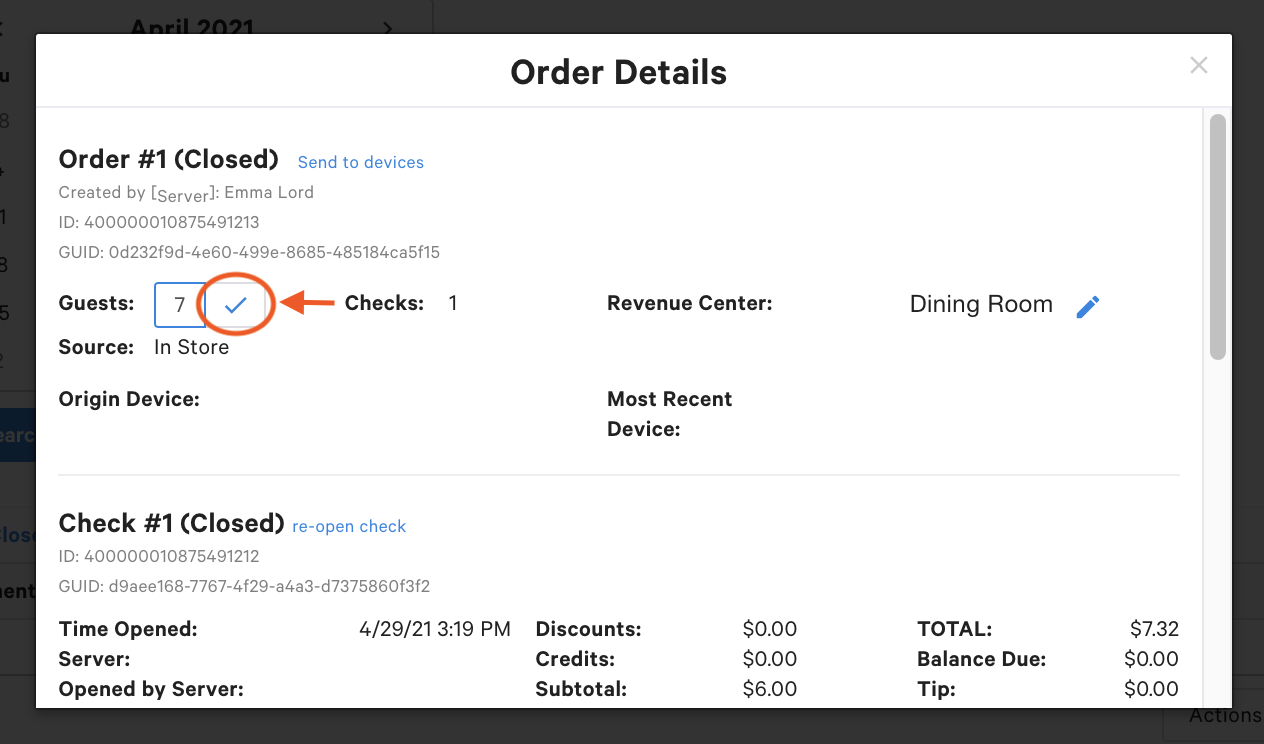Open the Actions button behind the dialog
1264x744 pixels.
[x=1224, y=716]
